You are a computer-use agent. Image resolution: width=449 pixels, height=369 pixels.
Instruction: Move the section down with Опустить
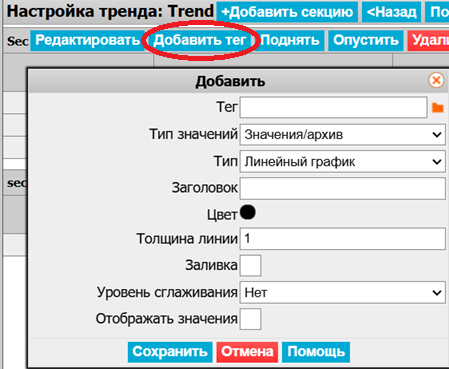pos(366,40)
